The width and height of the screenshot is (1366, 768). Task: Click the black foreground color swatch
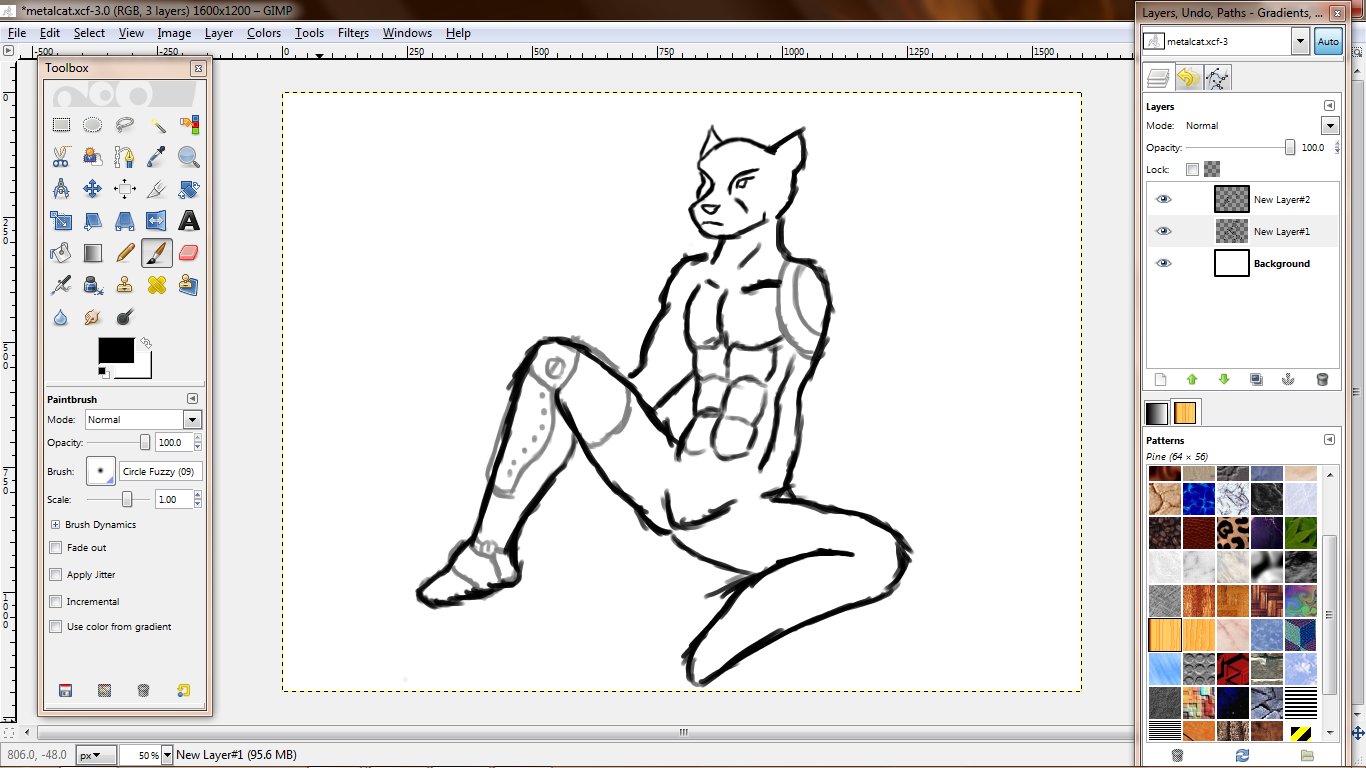coord(115,350)
